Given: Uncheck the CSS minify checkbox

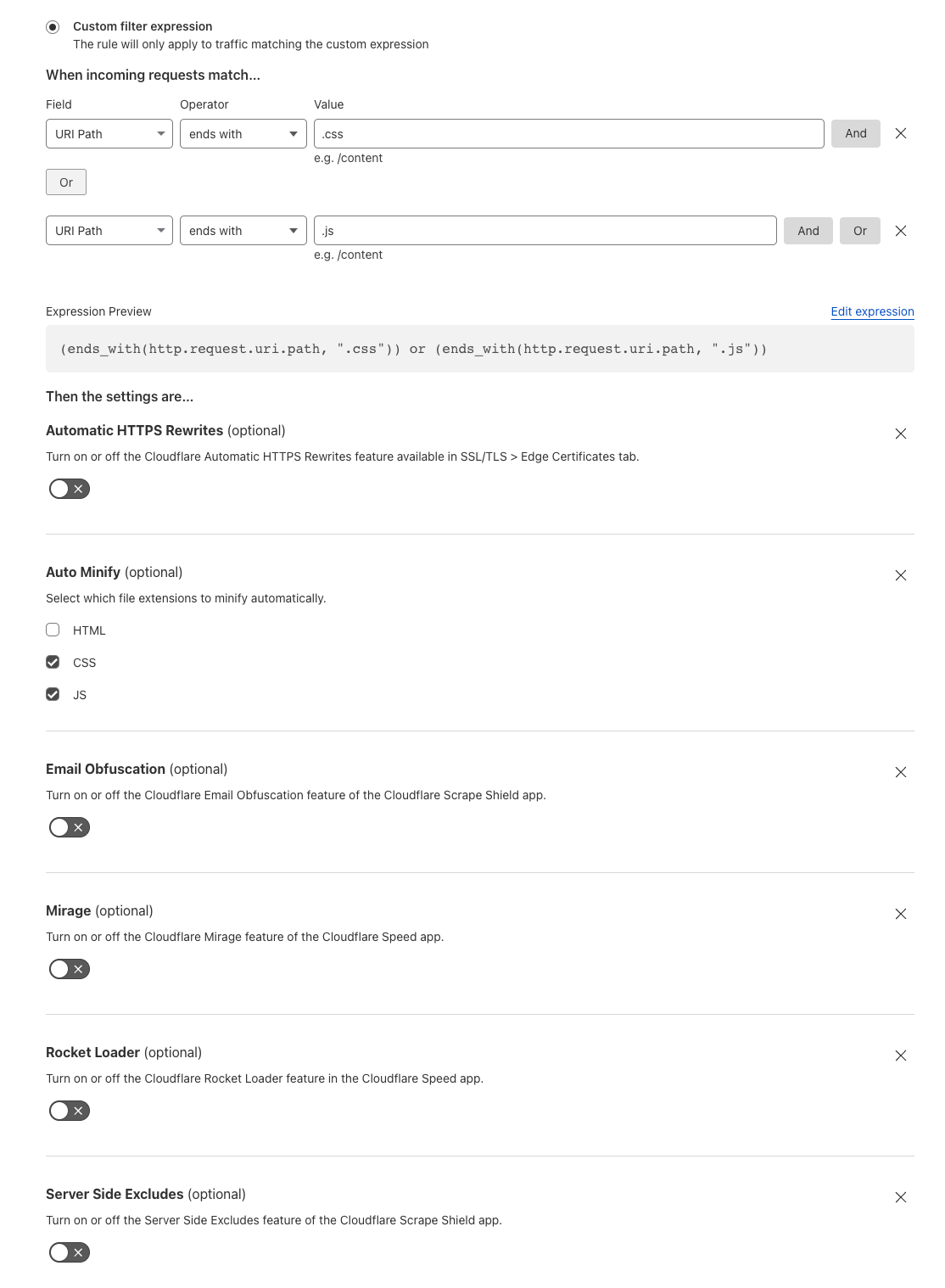Looking at the screenshot, I should point(53,662).
